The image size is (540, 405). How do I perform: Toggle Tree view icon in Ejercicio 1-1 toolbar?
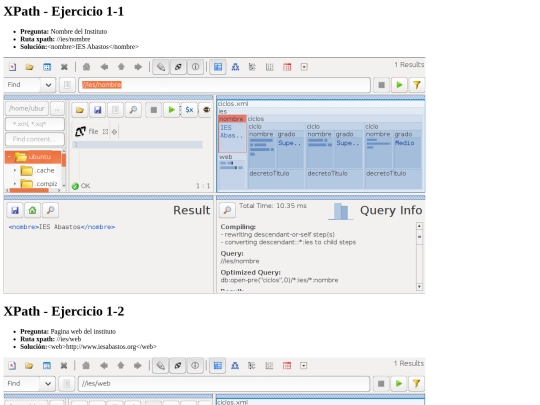click(235, 67)
